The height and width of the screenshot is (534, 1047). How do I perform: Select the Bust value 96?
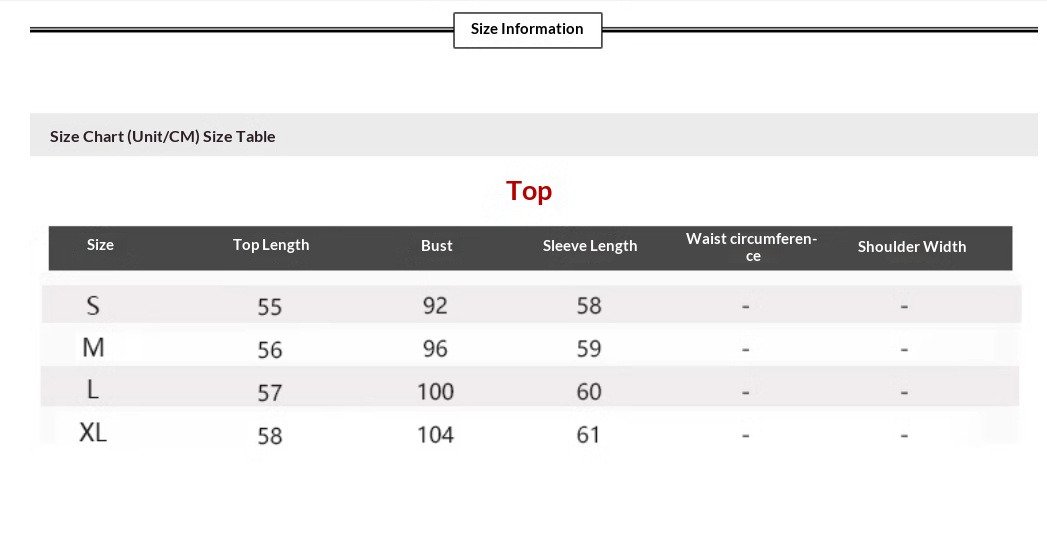pyautogui.click(x=435, y=349)
